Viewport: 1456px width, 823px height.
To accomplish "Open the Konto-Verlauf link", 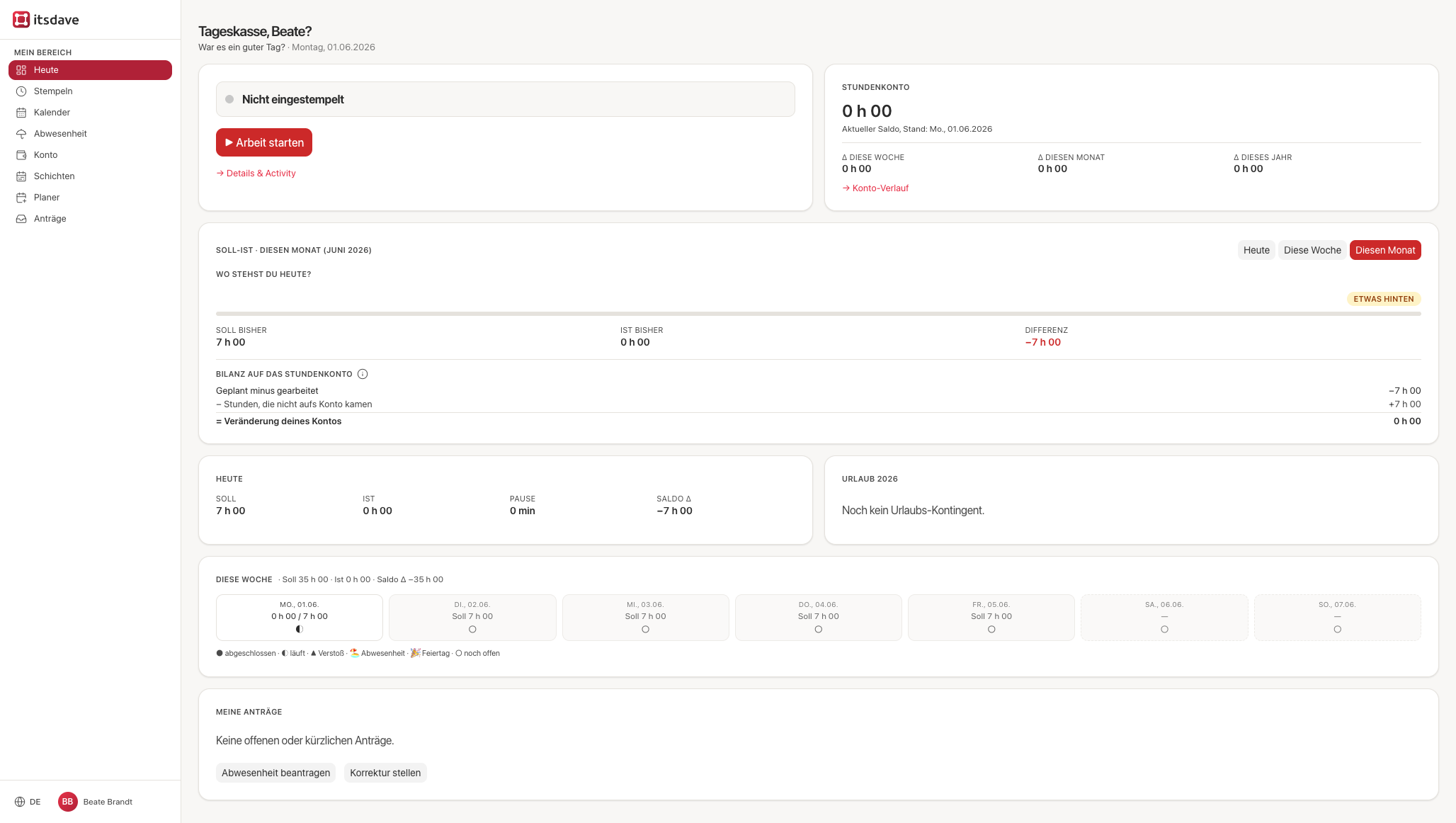I will [875, 188].
